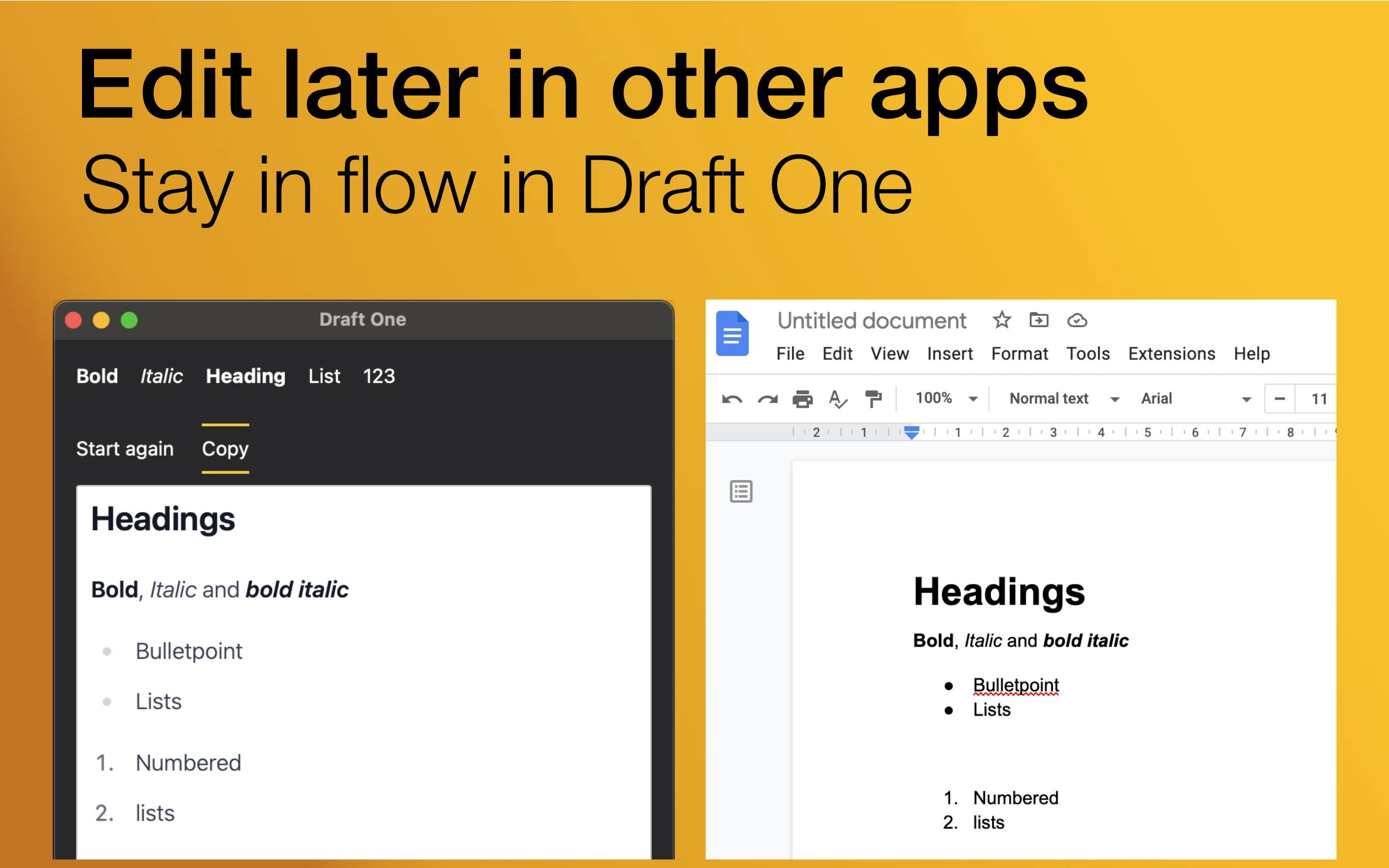The width and height of the screenshot is (1389, 868).
Task: Click misspelled Bulletpoint word in Google Docs
Action: coord(1016,685)
